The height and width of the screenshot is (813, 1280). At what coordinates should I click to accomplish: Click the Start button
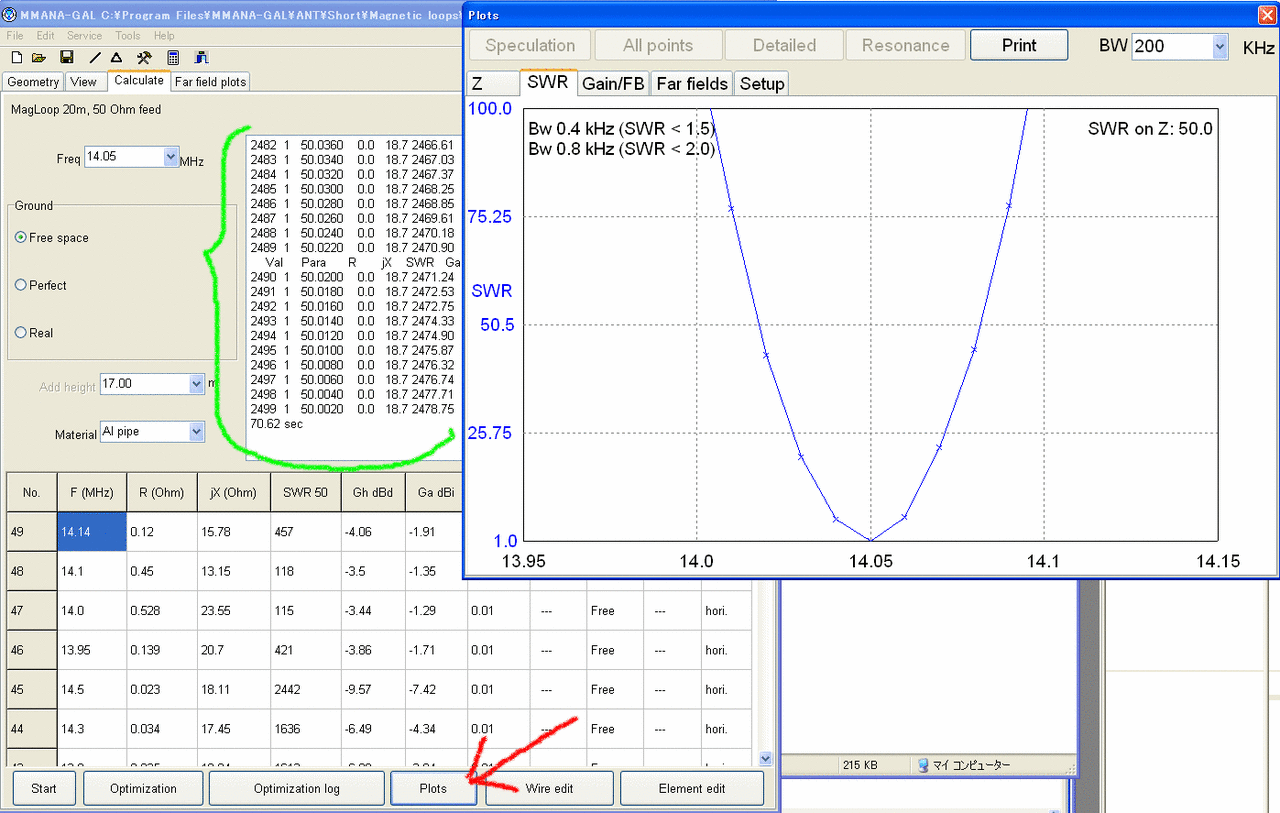44,789
